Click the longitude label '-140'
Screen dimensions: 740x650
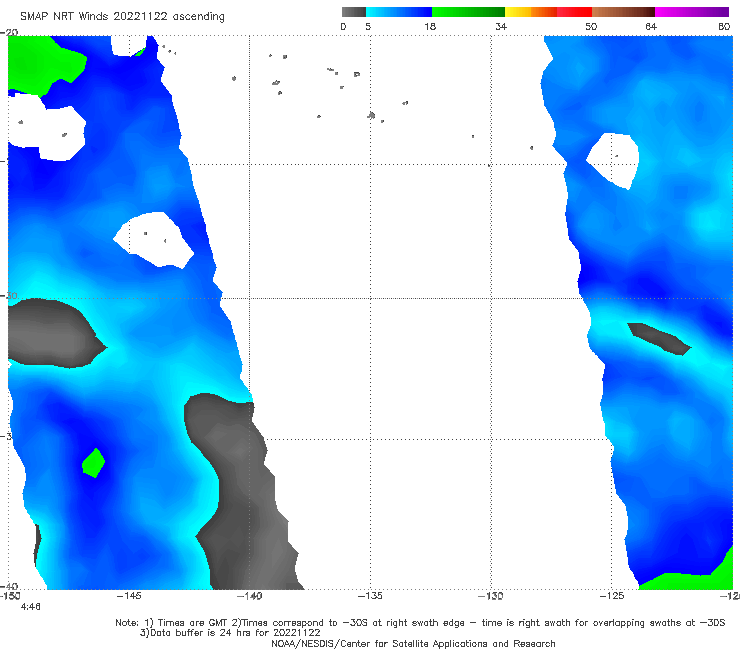249,596
